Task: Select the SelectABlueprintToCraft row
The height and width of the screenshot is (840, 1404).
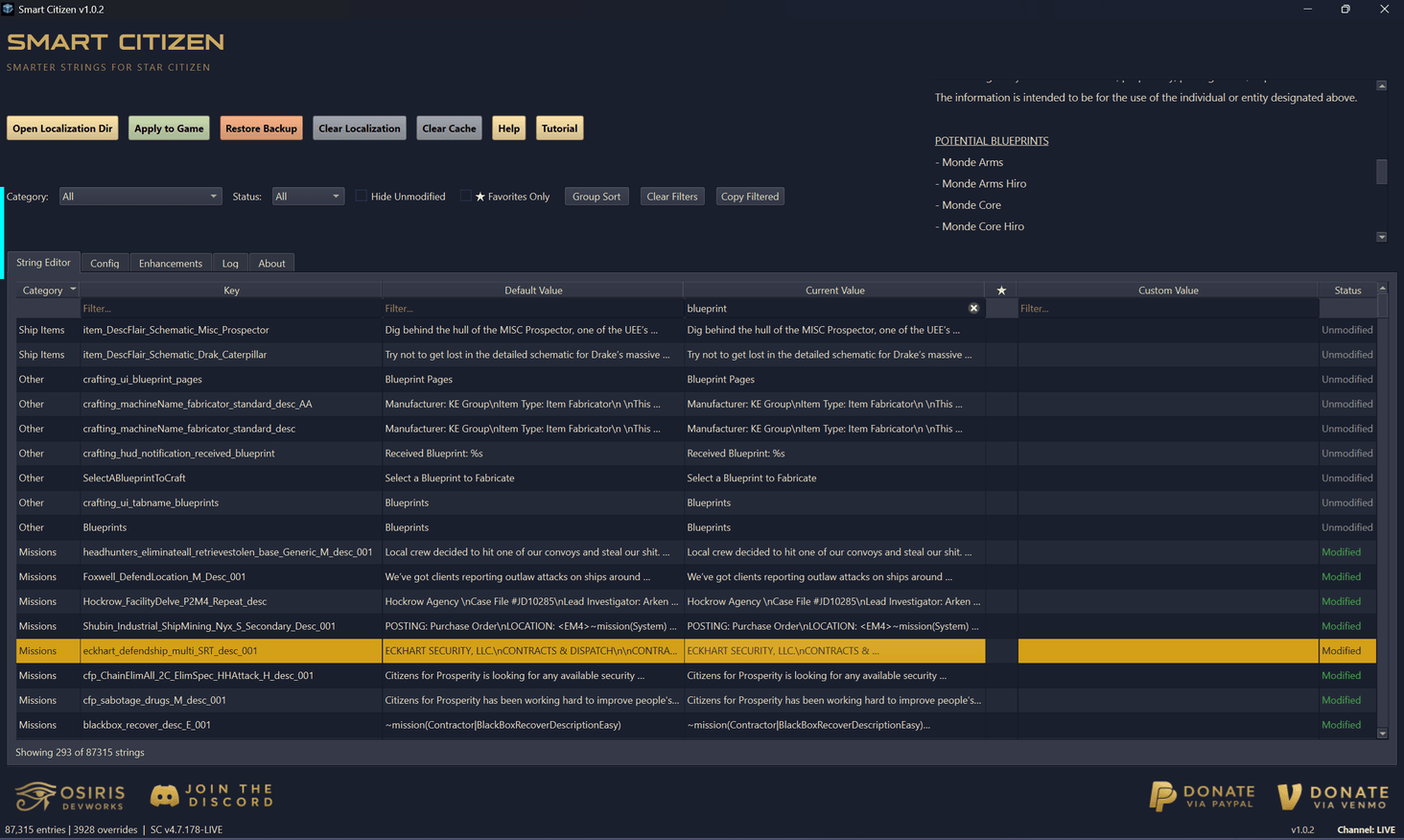Action: (696, 478)
